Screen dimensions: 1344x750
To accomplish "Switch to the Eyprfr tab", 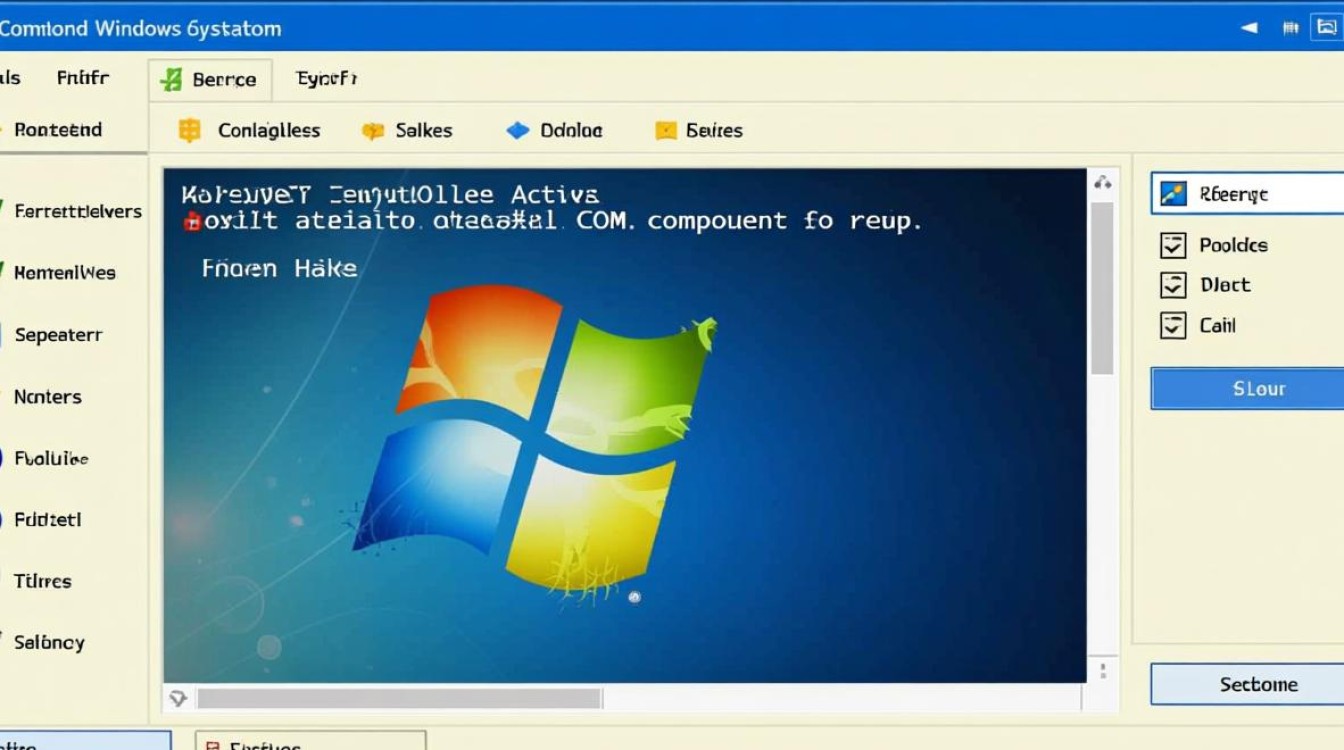I will tap(325, 76).
